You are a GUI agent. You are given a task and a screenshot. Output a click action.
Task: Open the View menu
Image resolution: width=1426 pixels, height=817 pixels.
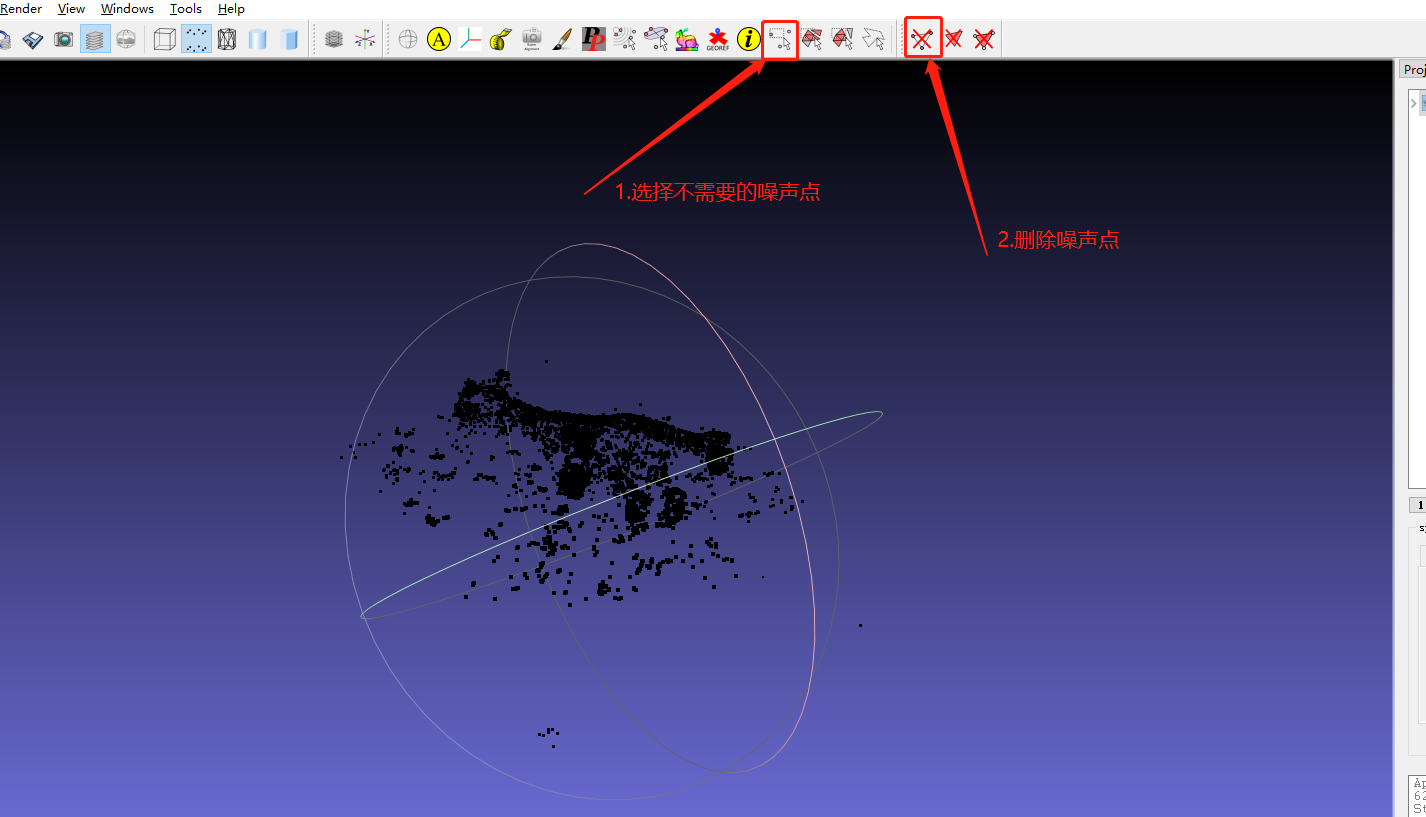tap(71, 9)
